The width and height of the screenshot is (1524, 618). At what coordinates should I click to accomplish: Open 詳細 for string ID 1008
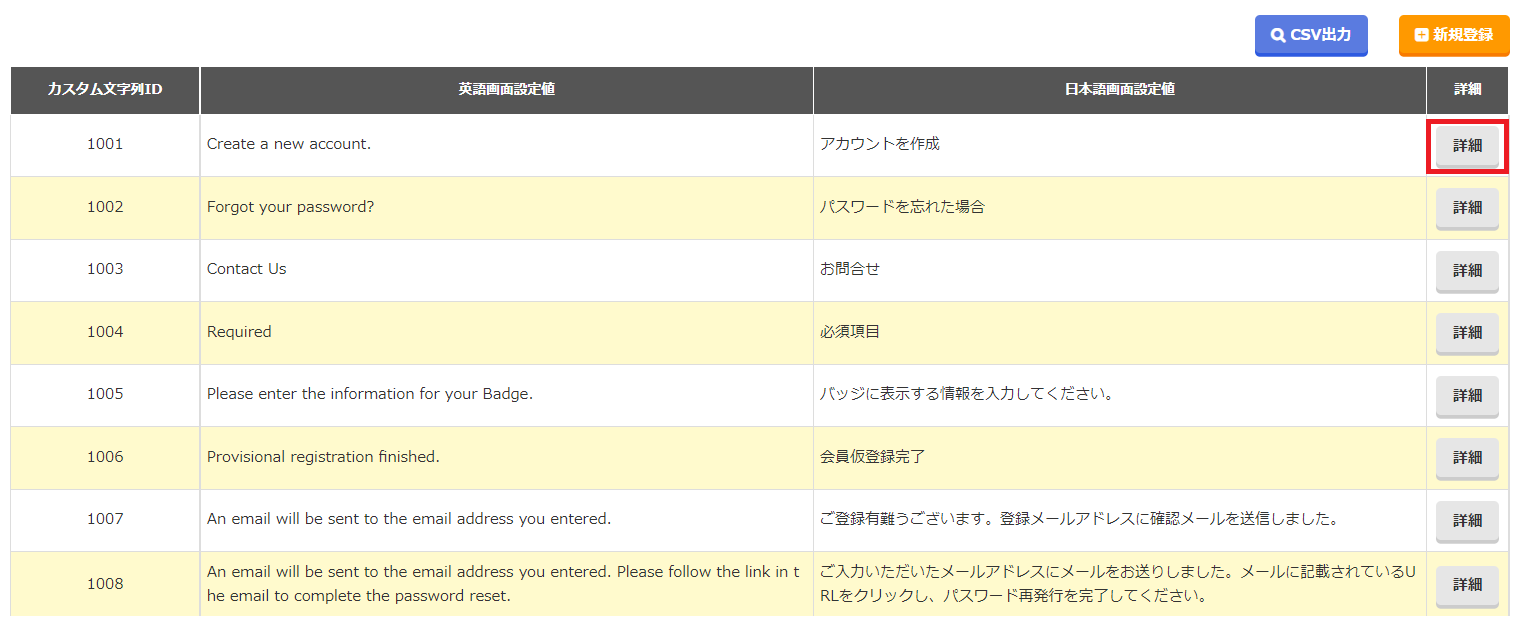coord(1467,584)
